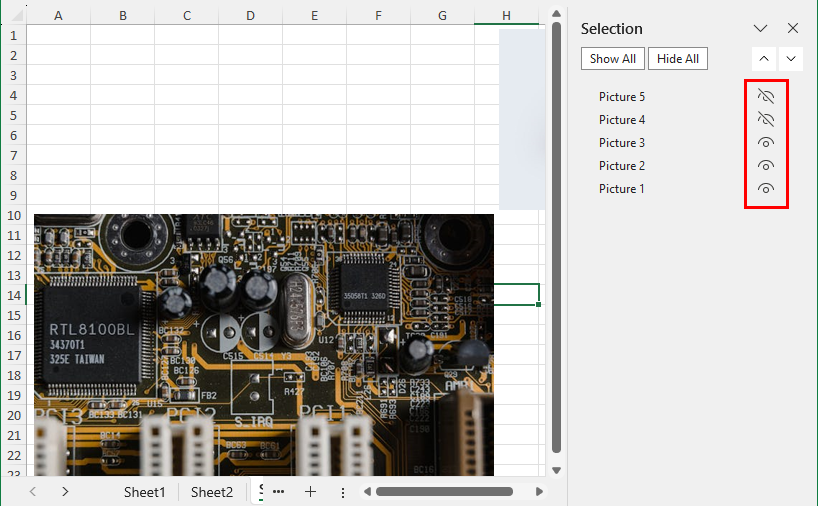Screen dimensions: 818x506
Task: Move selected object down with Send Backward arrow
Action: 791,58
